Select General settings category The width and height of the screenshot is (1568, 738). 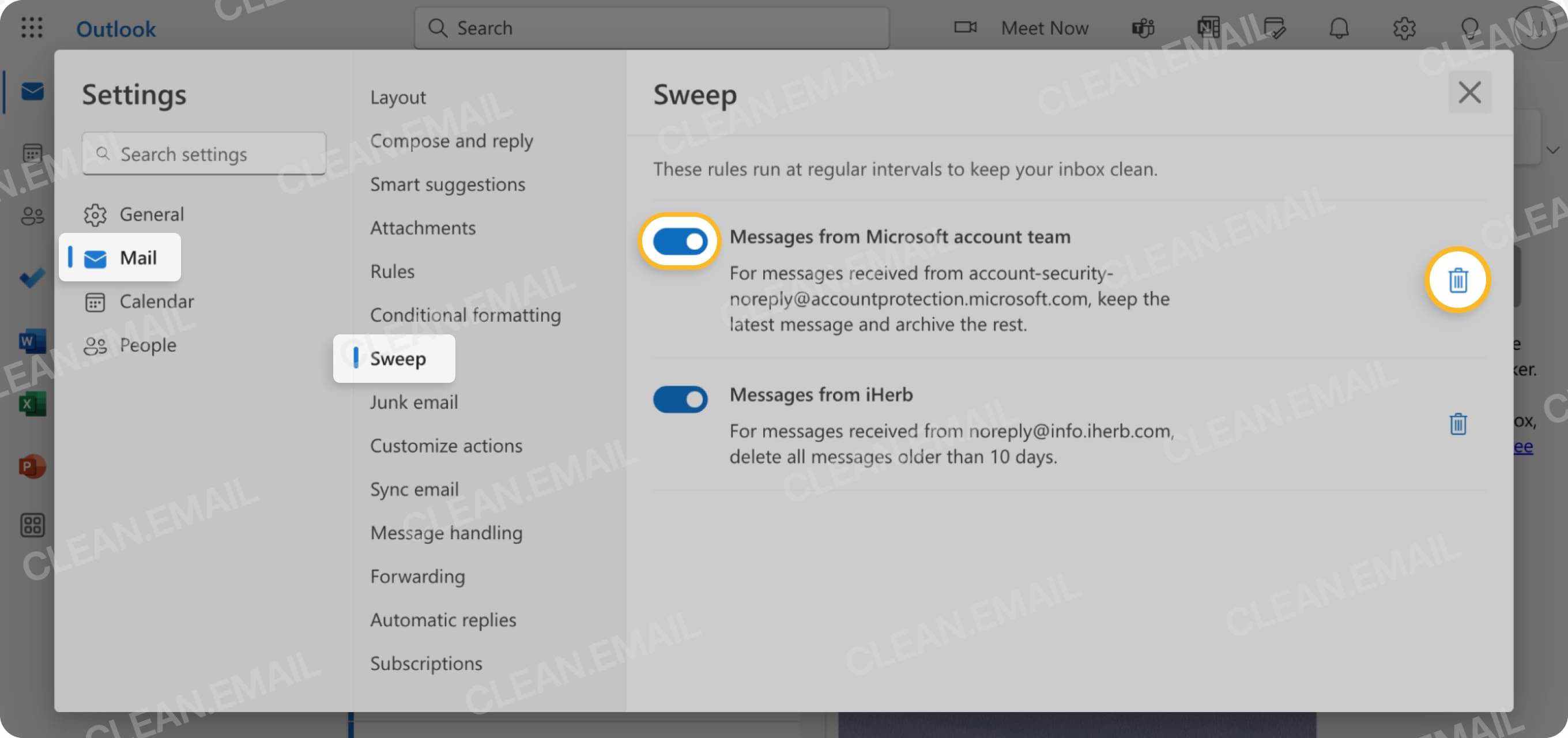click(x=133, y=214)
